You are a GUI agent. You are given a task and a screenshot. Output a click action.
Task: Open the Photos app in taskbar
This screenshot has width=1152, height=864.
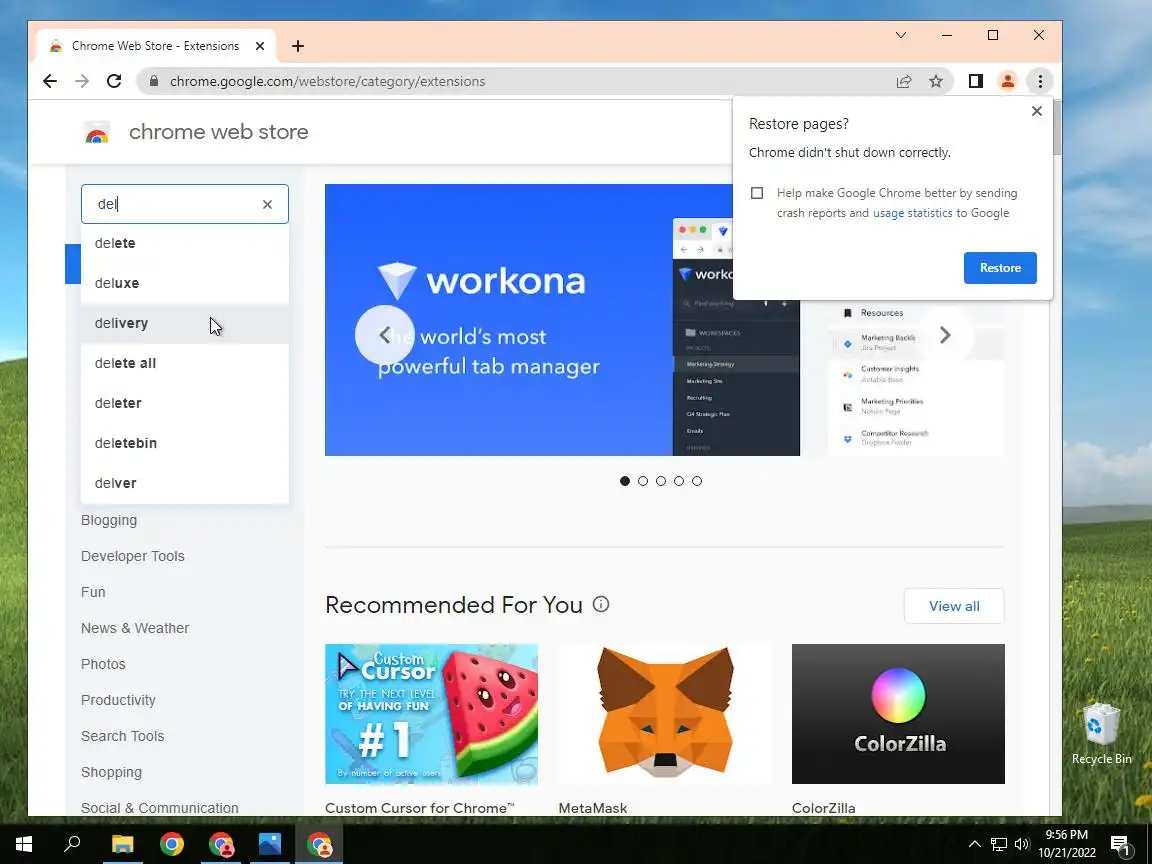coord(270,844)
